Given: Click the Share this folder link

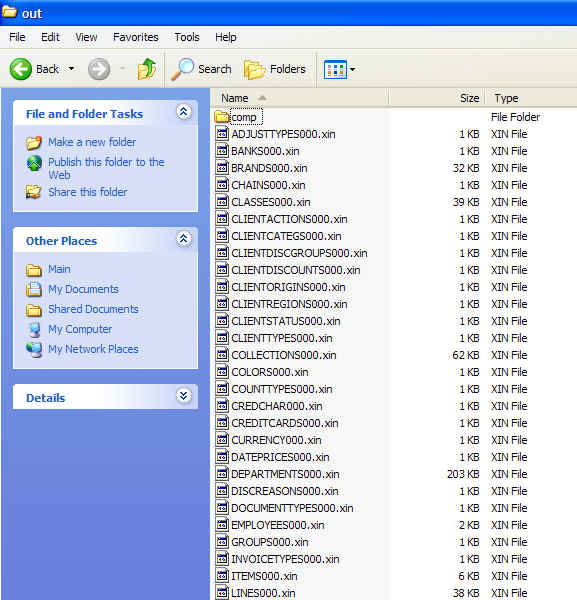Looking at the screenshot, I should click(x=88, y=192).
